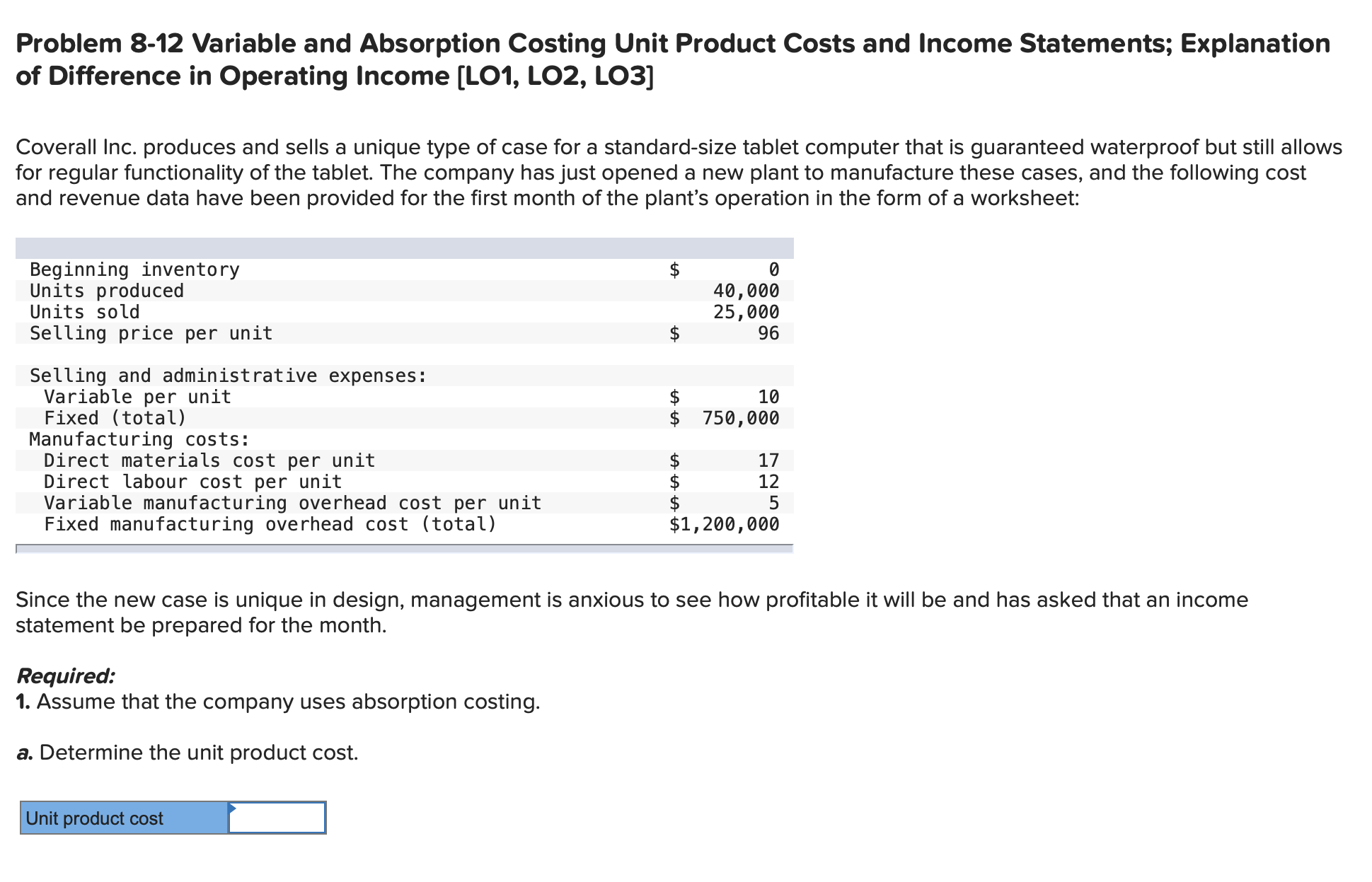Select the Required: section label

pyautogui.click(x=65, y=675)
